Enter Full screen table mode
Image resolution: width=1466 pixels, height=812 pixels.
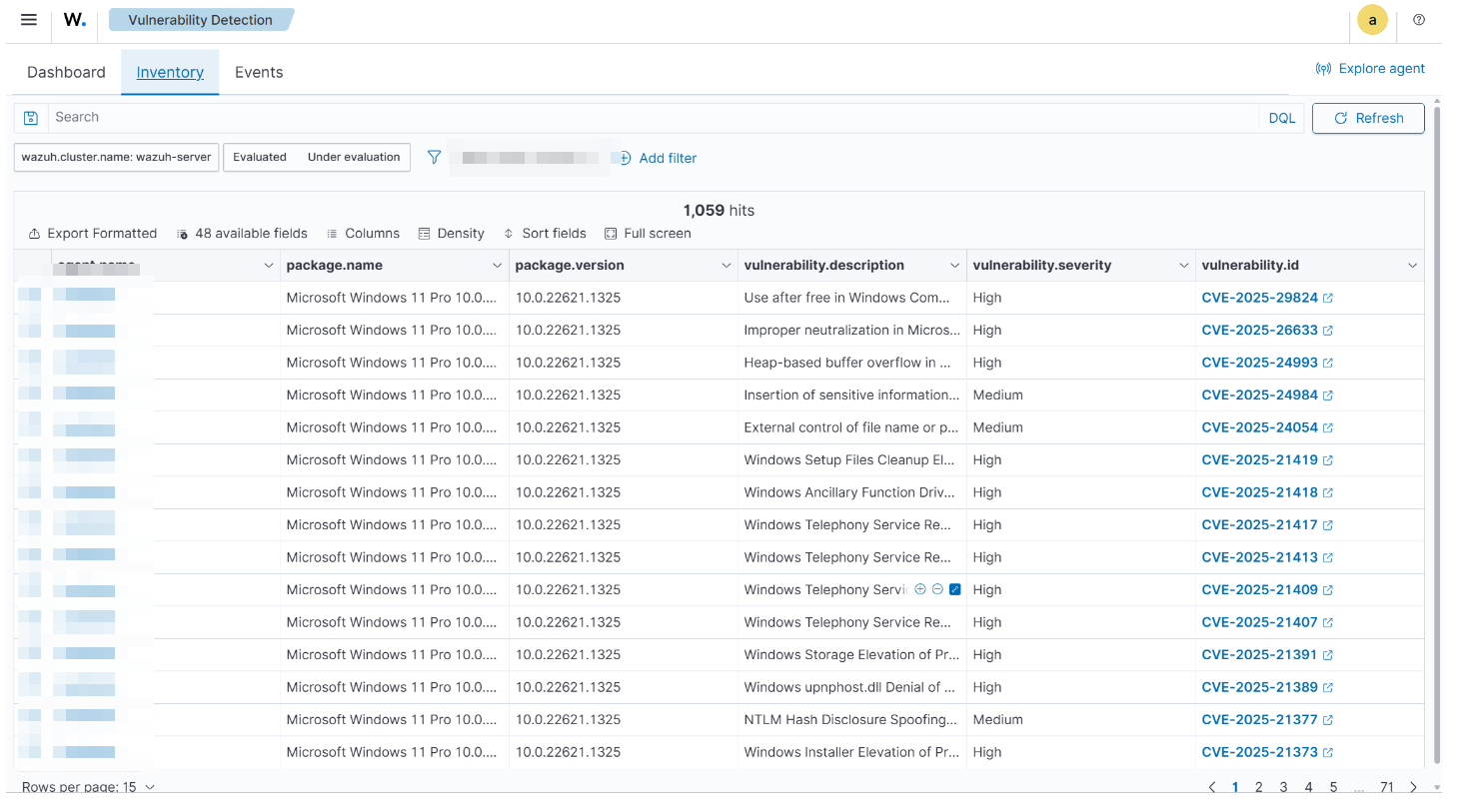click(648, 234)
